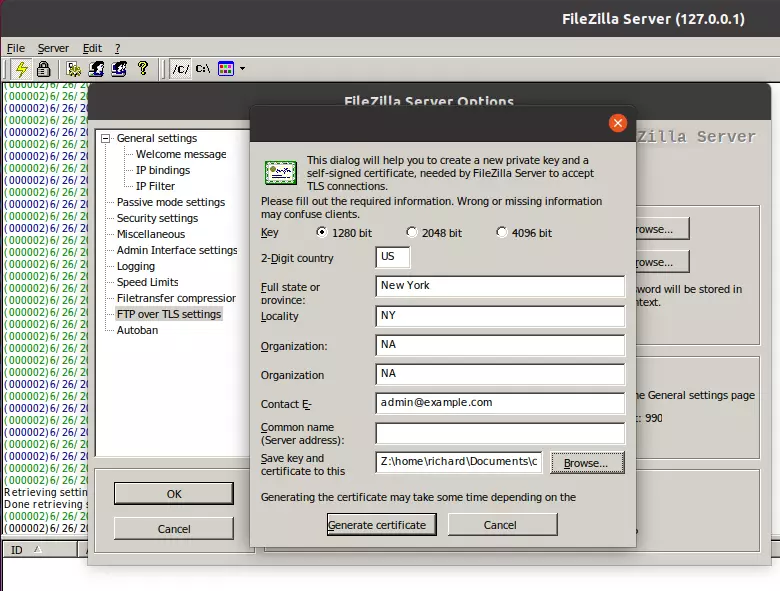The width and height of the screenshot is (780, 591).
Task: Sort the connection list by ID column
Action: [x=40, y=550]
